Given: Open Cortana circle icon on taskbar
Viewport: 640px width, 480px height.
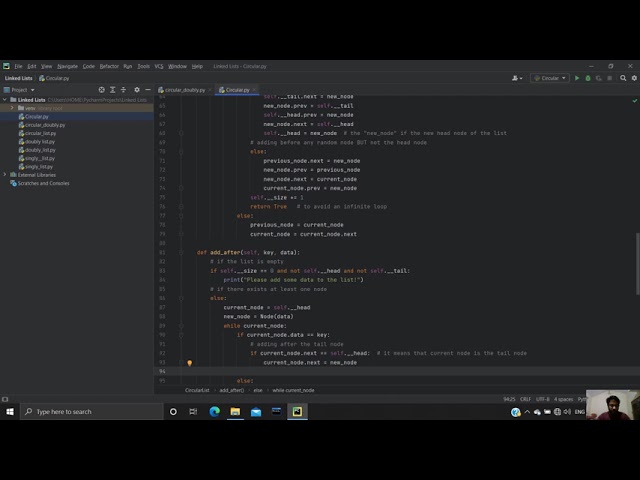Looking at the screenshot, I should coord(173,411).
